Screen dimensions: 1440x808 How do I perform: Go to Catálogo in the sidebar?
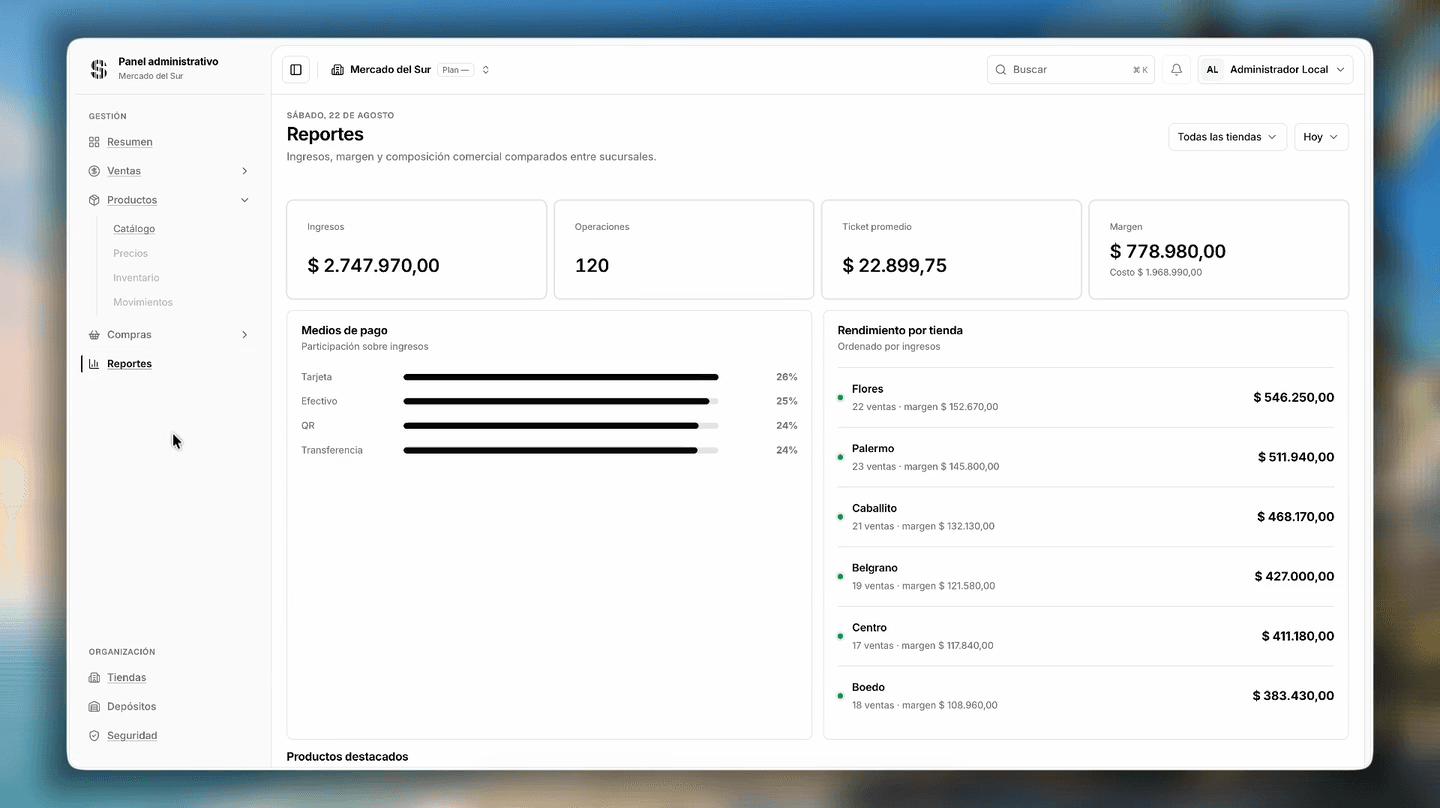tap(134, 229)
